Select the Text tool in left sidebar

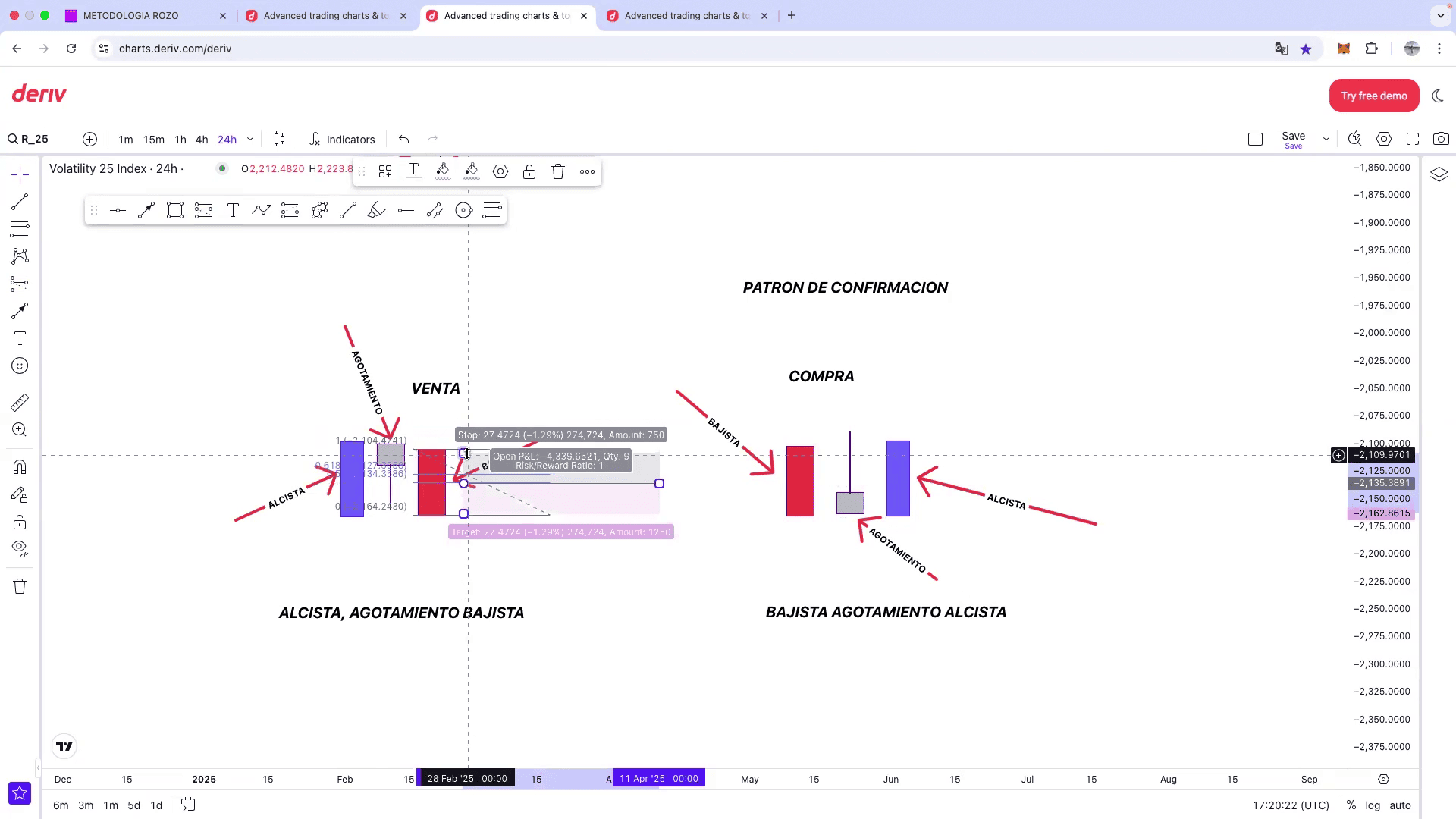20,338
